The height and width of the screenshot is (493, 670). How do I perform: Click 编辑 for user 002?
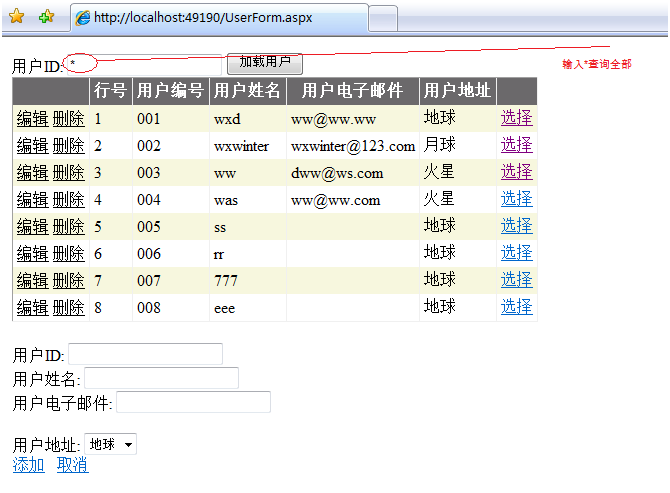click(x=32, y=146)
